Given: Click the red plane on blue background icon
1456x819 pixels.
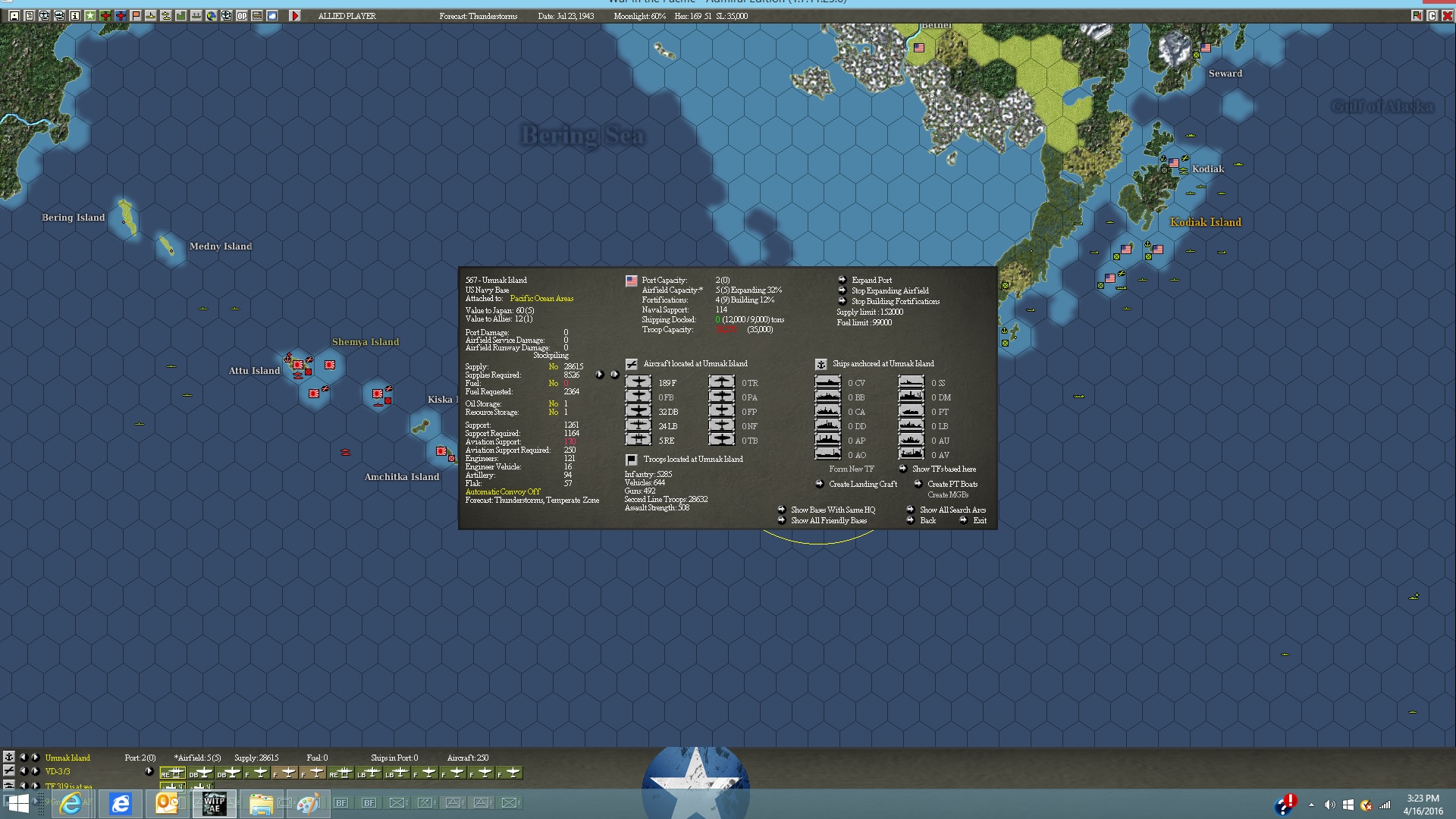Looking at the screenshot, I should tap(121, 15).
